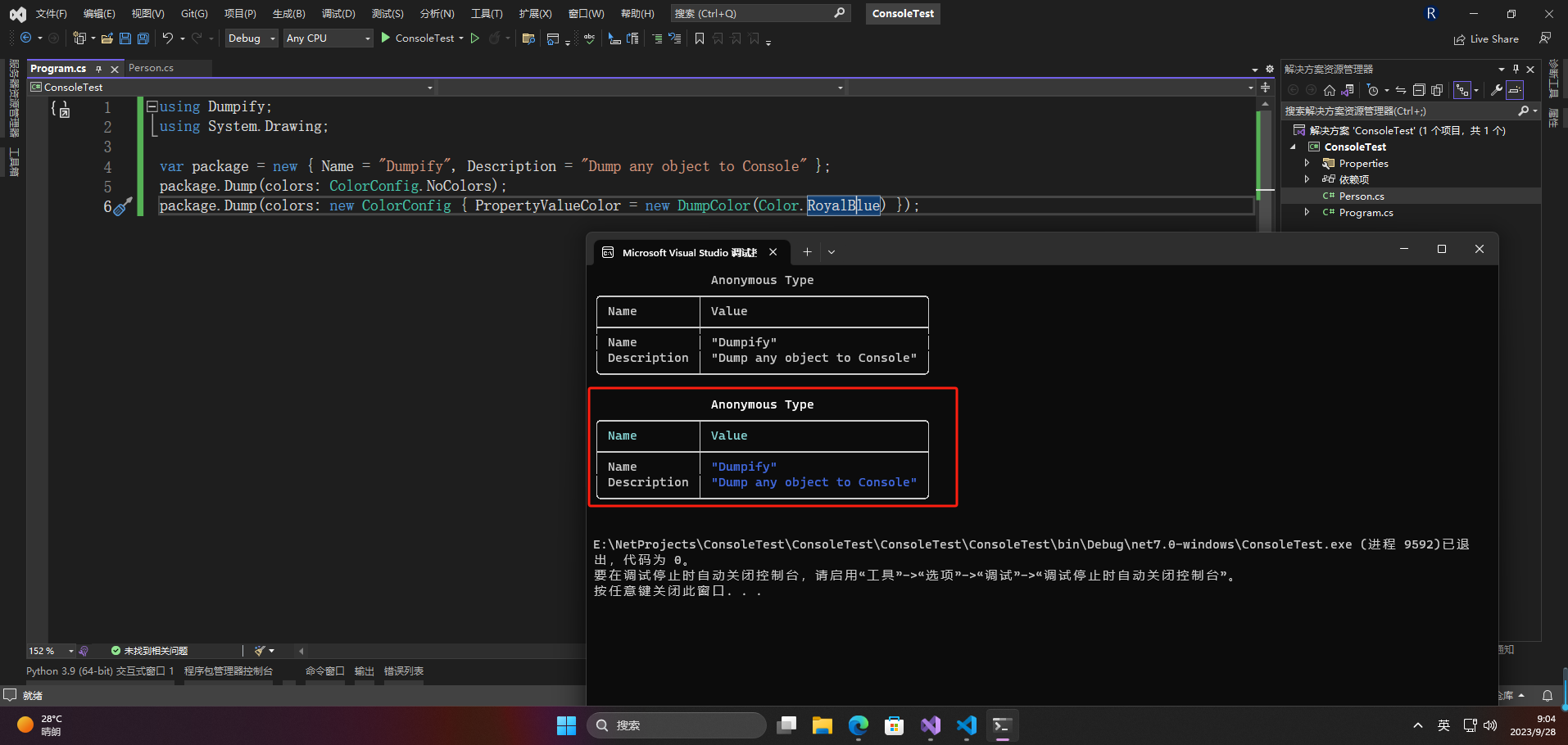Click the home icon in Solution Explorer
Screen dimensions: 1568x745
coord(1330,90)
